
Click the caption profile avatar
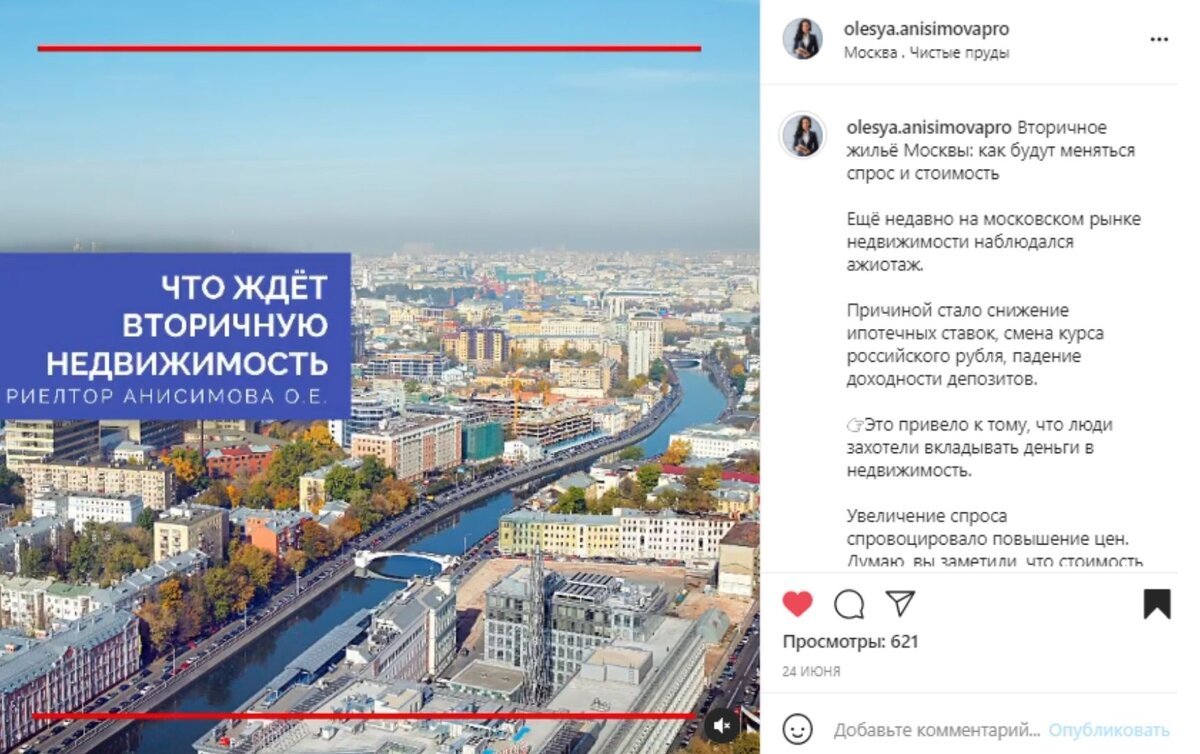(802, 135)
